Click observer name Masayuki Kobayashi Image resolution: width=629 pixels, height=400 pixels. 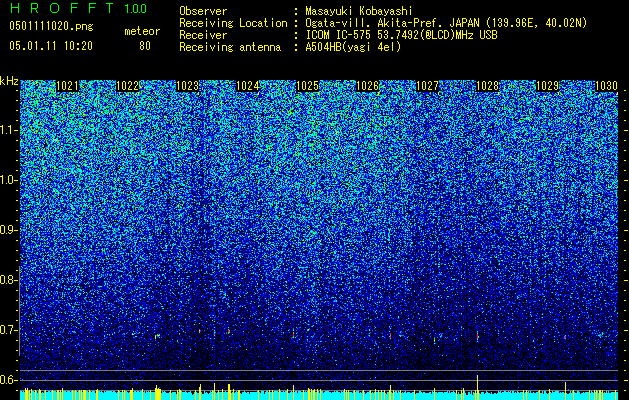click(358, 11)
